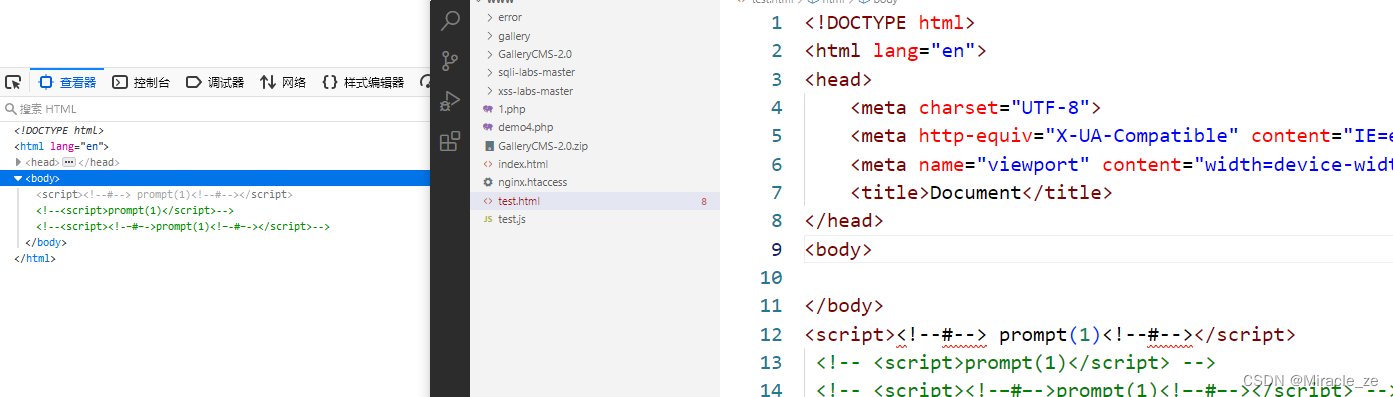Image resolution: width=1393 pixels, height=397 pixels.
Task: Open Search in VS Code activity bar
Action: (451, 20)
